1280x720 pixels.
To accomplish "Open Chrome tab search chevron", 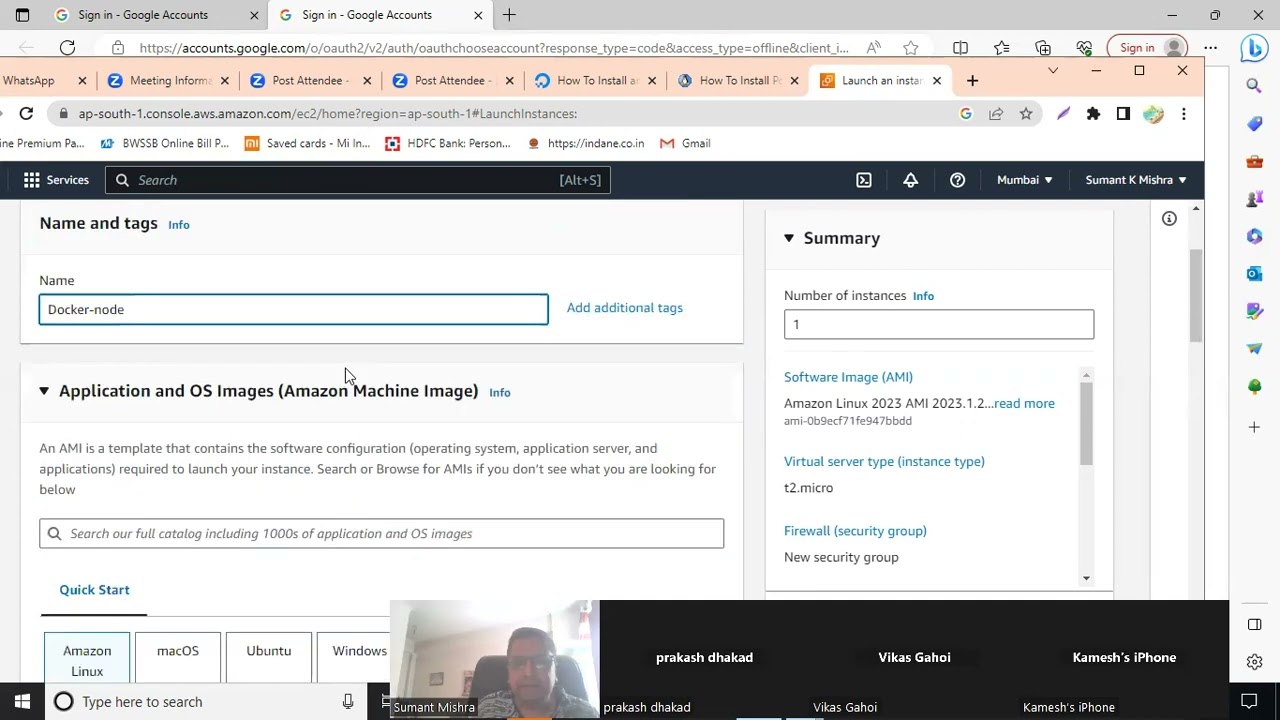I will click(1052, 71).
